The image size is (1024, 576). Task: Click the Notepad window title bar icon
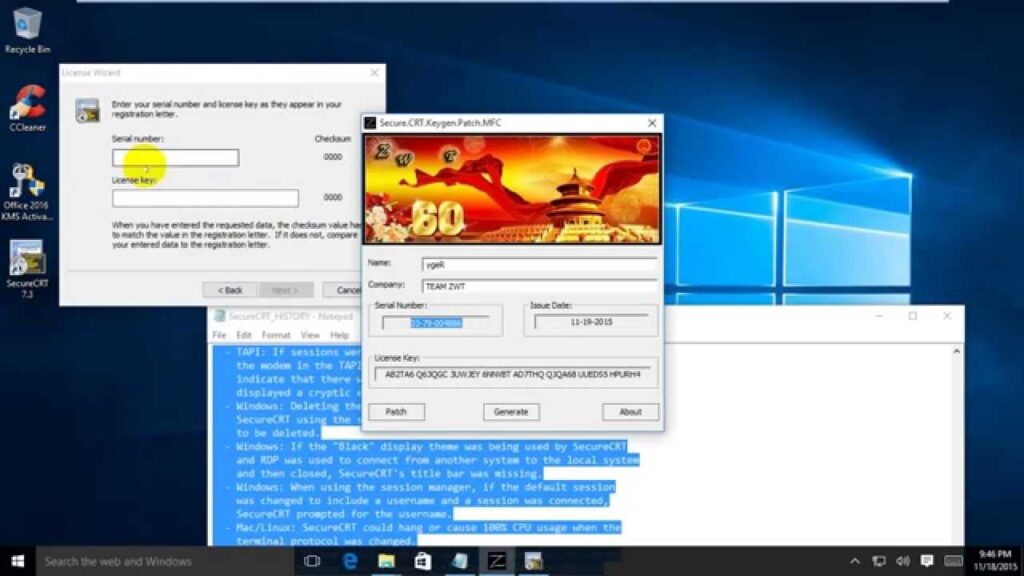(x=219, y=316)
